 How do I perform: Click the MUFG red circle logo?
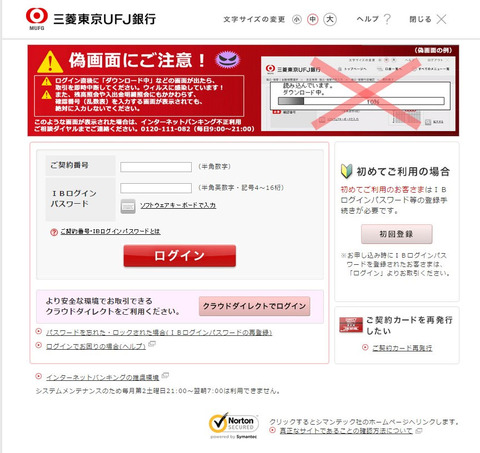click(x=37, y=16)
